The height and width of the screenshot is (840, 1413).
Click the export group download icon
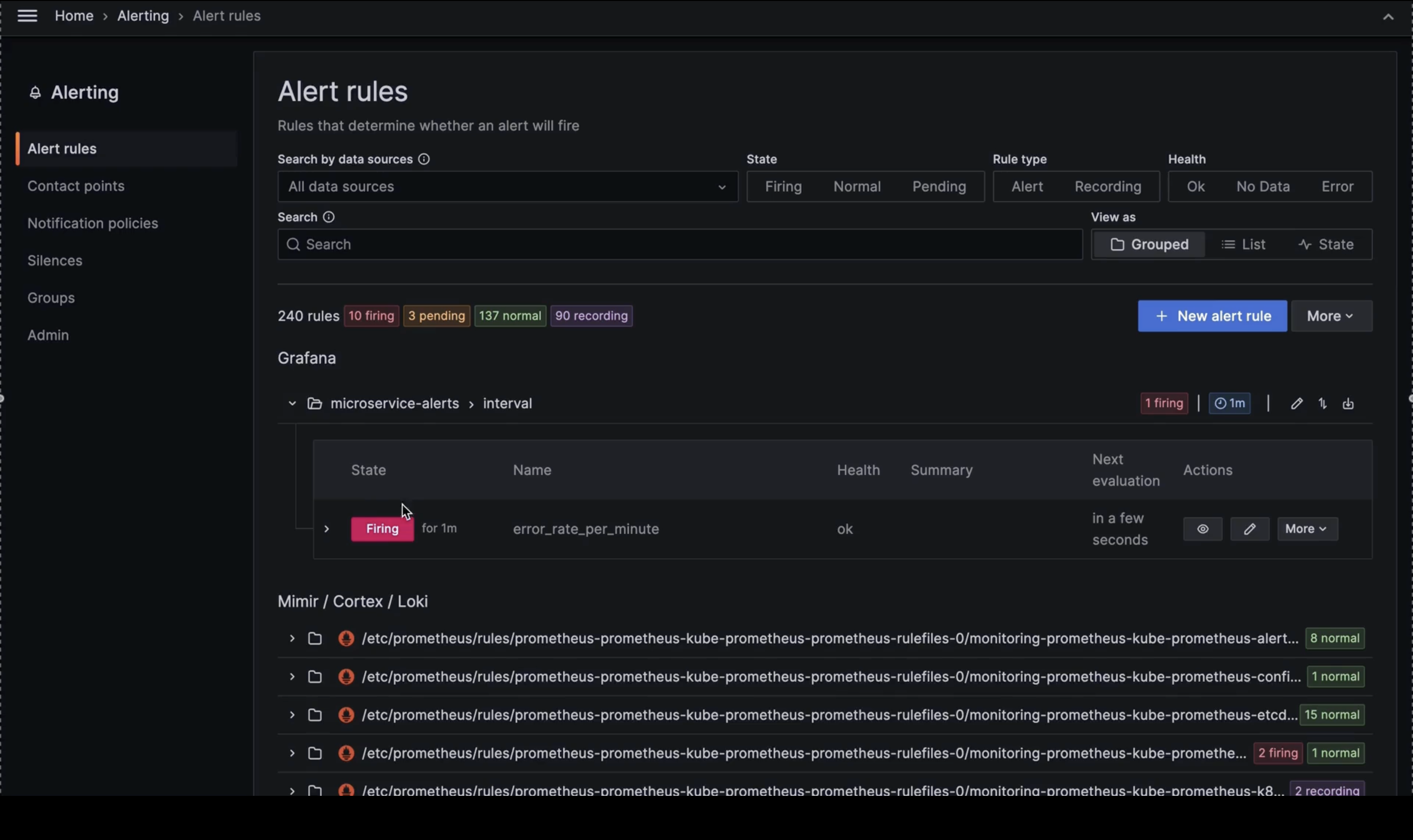point(1348,404)
